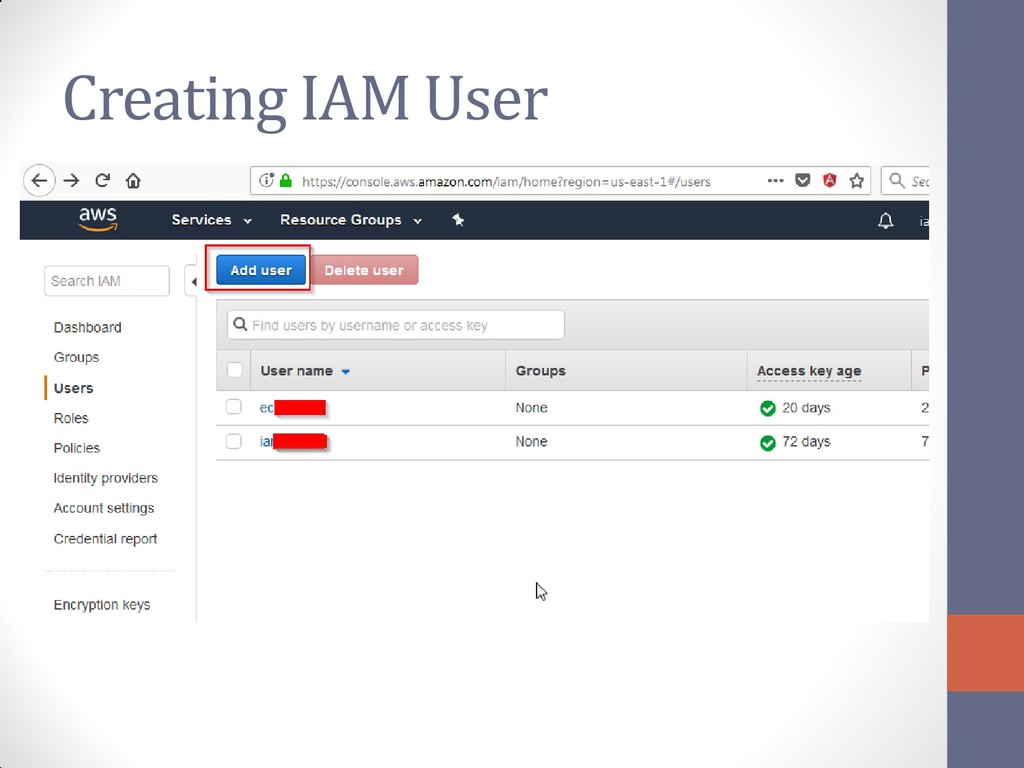Sort by the User name column arrow
The height and width of the screenshot is (768, 1024).
[x=345, y=372]
